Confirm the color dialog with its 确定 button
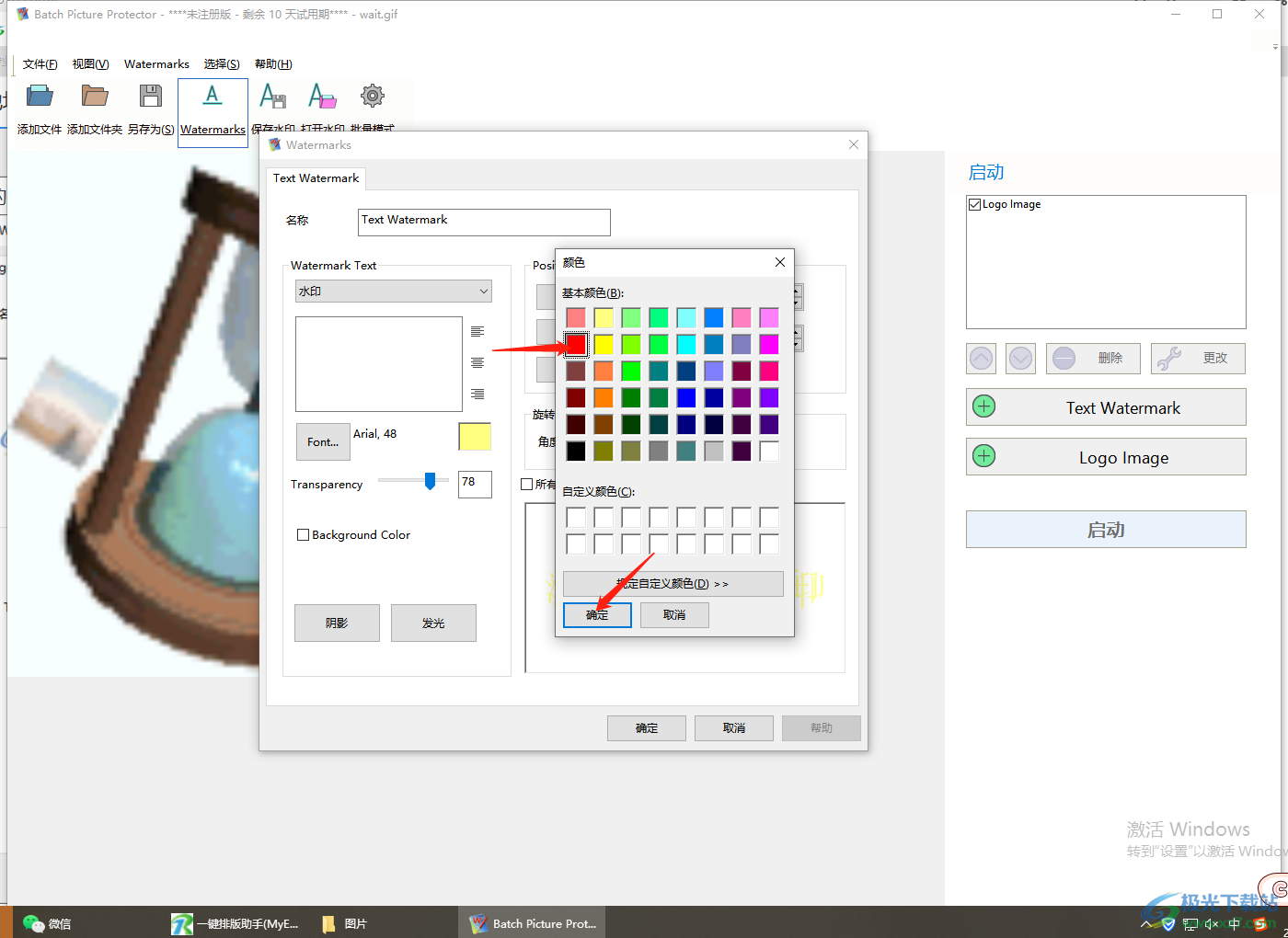The width and height of the screenshot is (1288, 938). point(597,614)
